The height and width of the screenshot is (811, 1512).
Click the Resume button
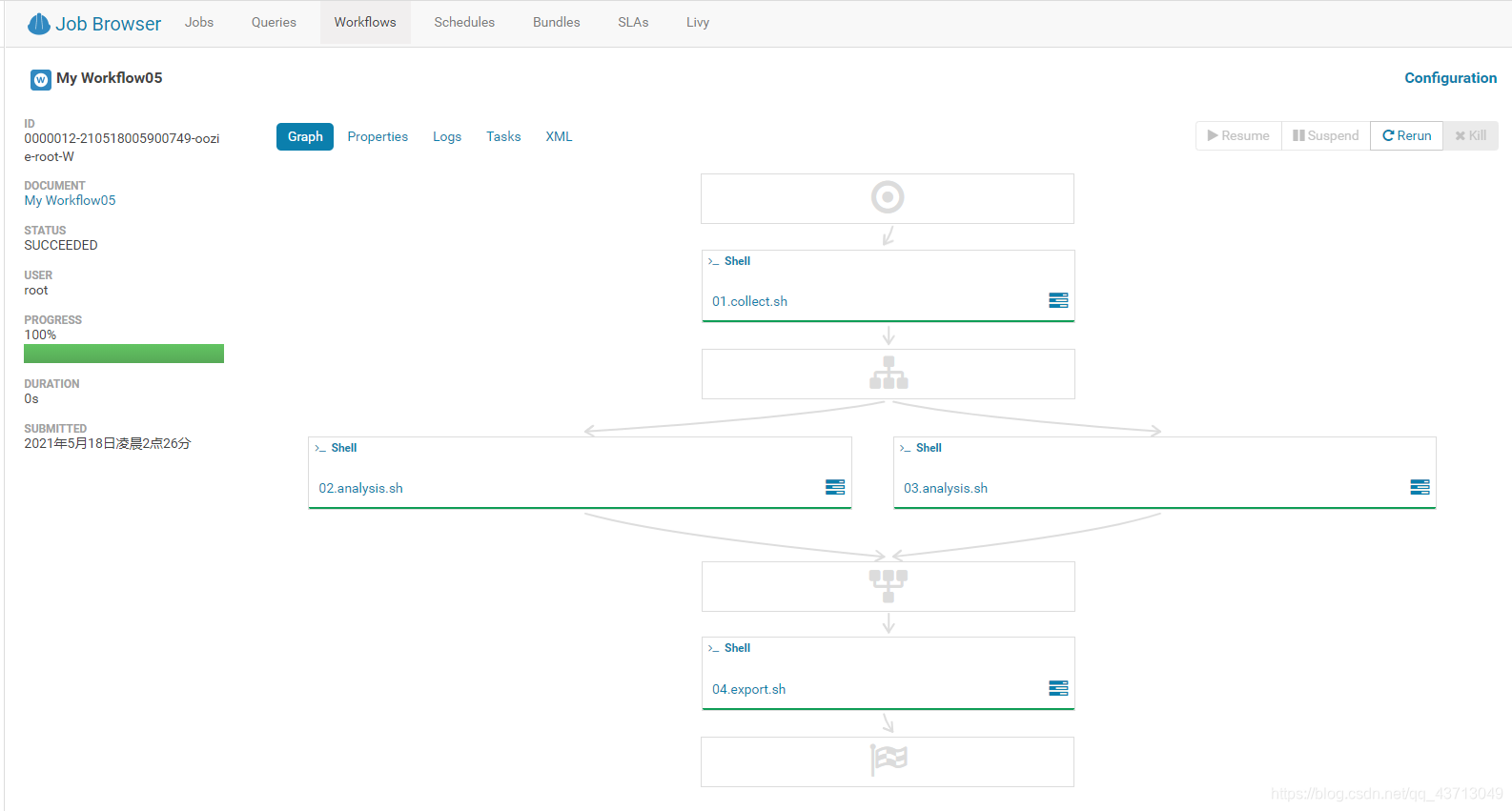tap(1238, 135)
